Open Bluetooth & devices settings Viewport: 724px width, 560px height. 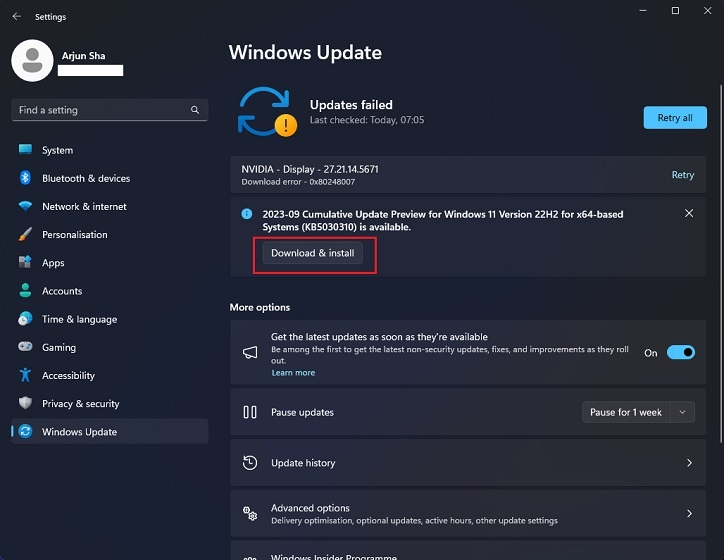tap(110, 178)
